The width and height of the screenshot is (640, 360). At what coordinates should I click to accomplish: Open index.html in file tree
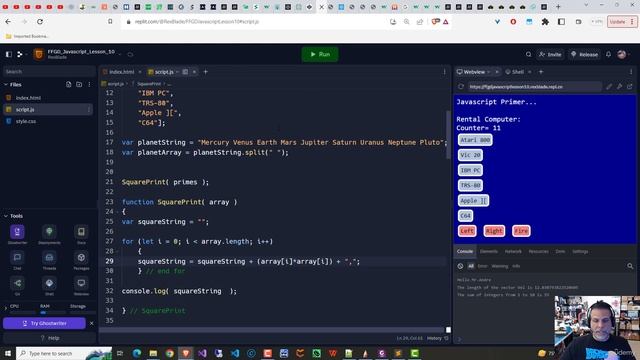tap(28, 98)
